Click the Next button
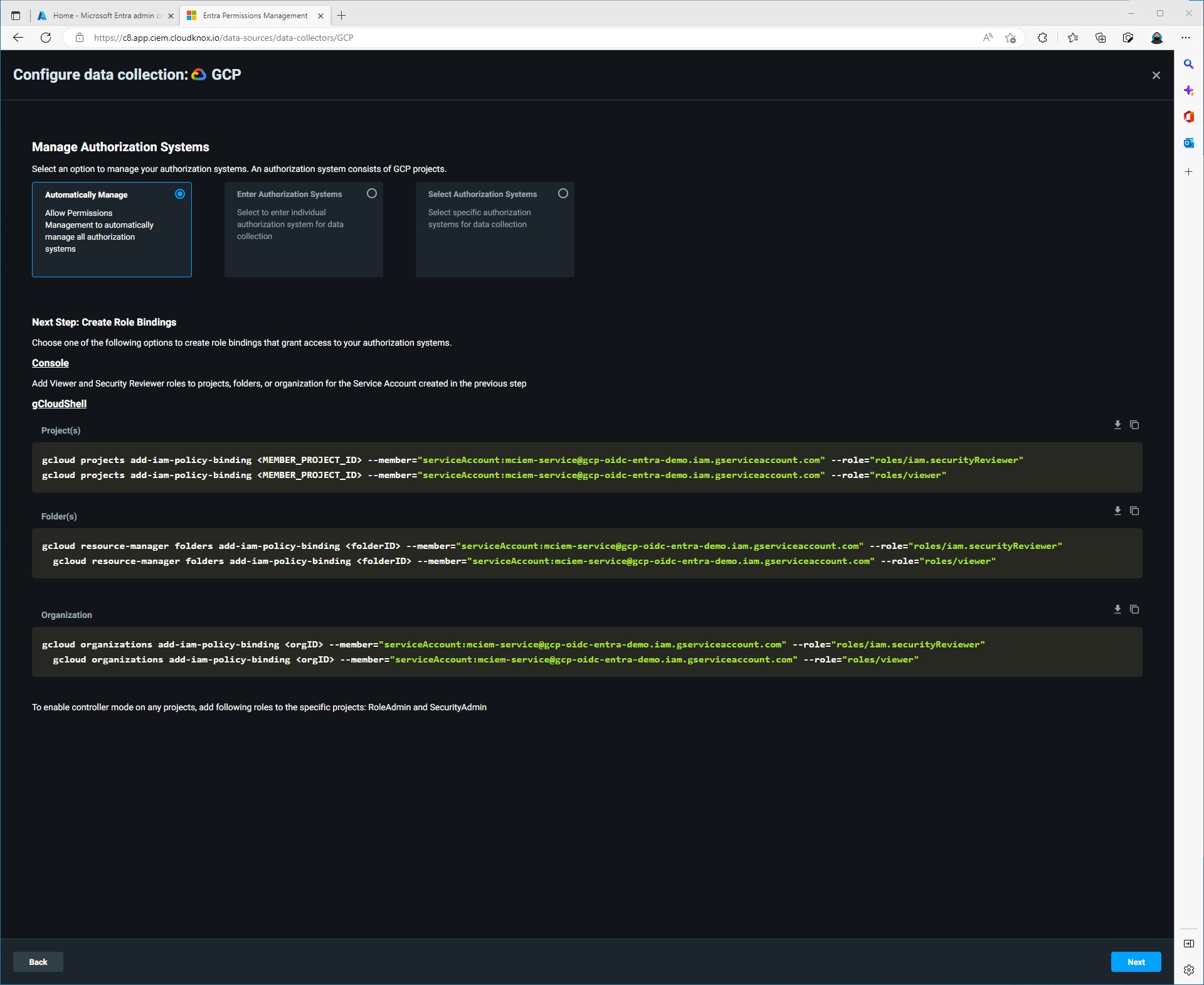 [x=1136, y=962]
